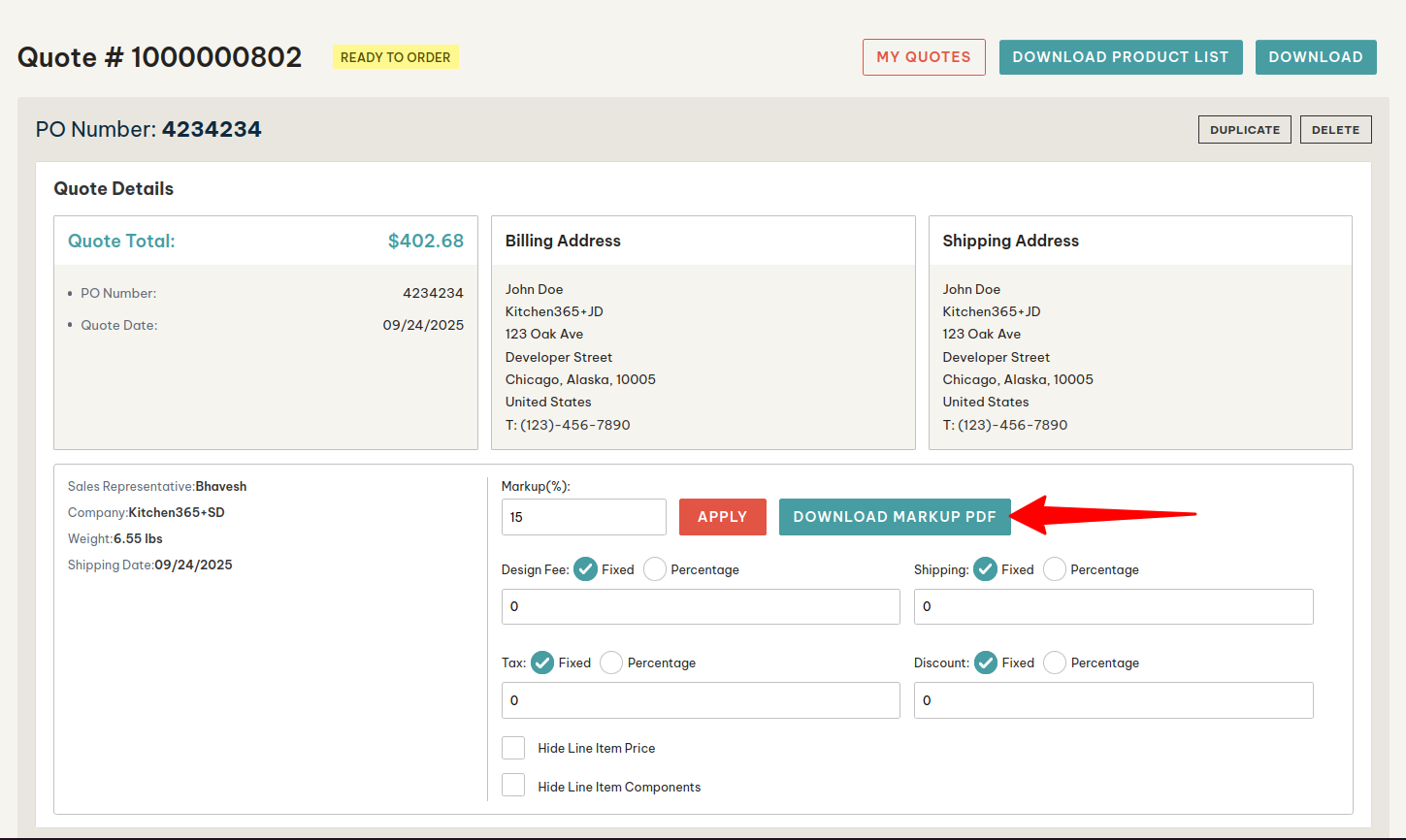Select Percentage option for Design Fee
Screen dimensions: 1406x840
(655, 569)
